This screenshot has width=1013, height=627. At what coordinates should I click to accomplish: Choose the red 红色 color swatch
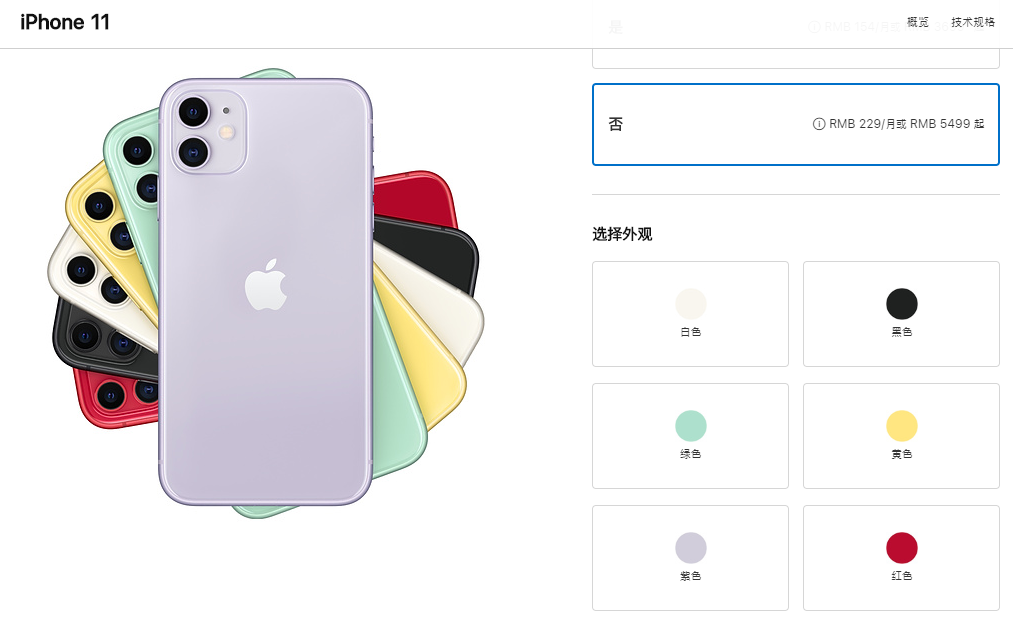[901, 558]
